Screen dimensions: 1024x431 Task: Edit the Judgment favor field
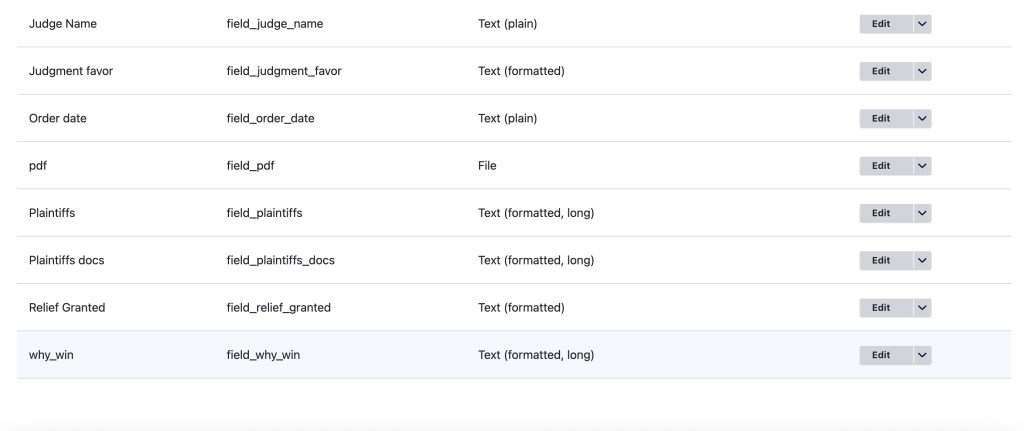tap(881, 71)
